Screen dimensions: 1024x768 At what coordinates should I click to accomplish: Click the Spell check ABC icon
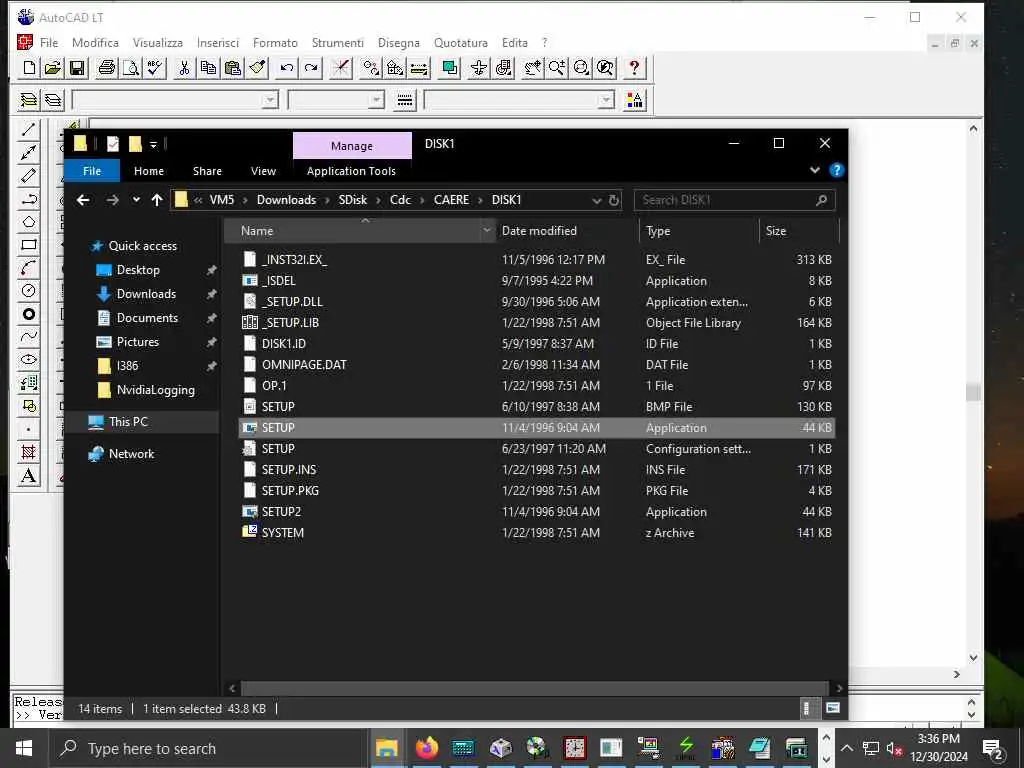155,68
